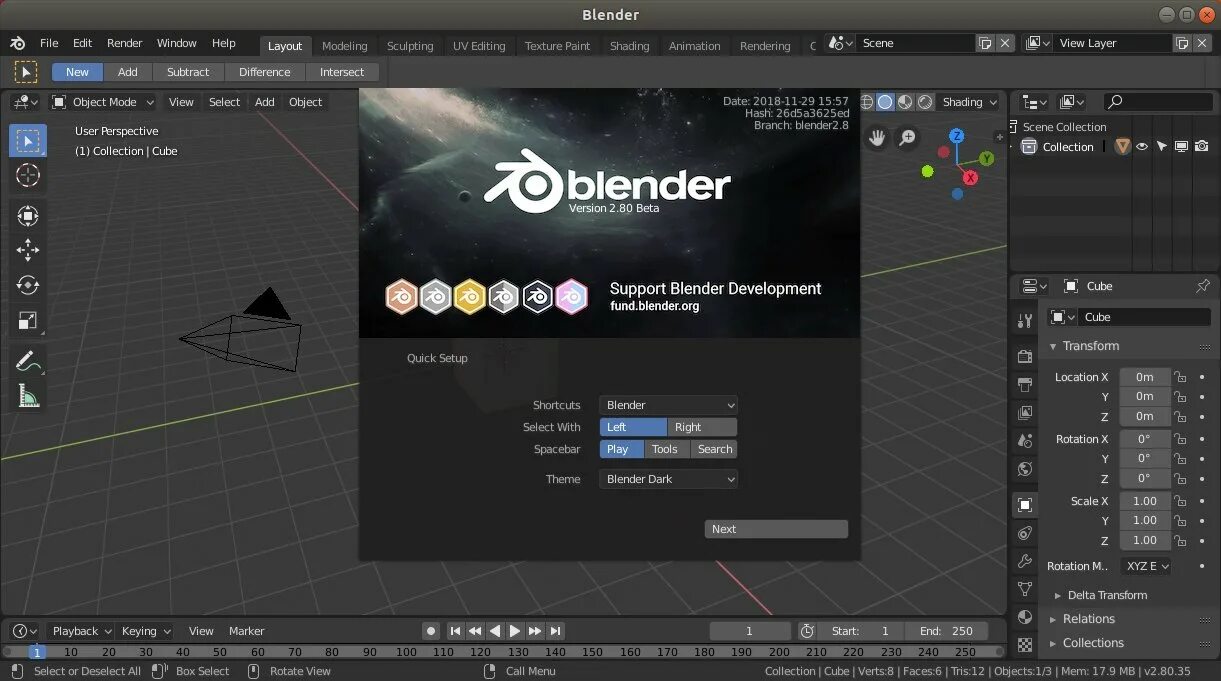Viewport: 1221px width, 681px height.
Task: Open the Keying dropdown in timeline
Action: tap(146, 631)
